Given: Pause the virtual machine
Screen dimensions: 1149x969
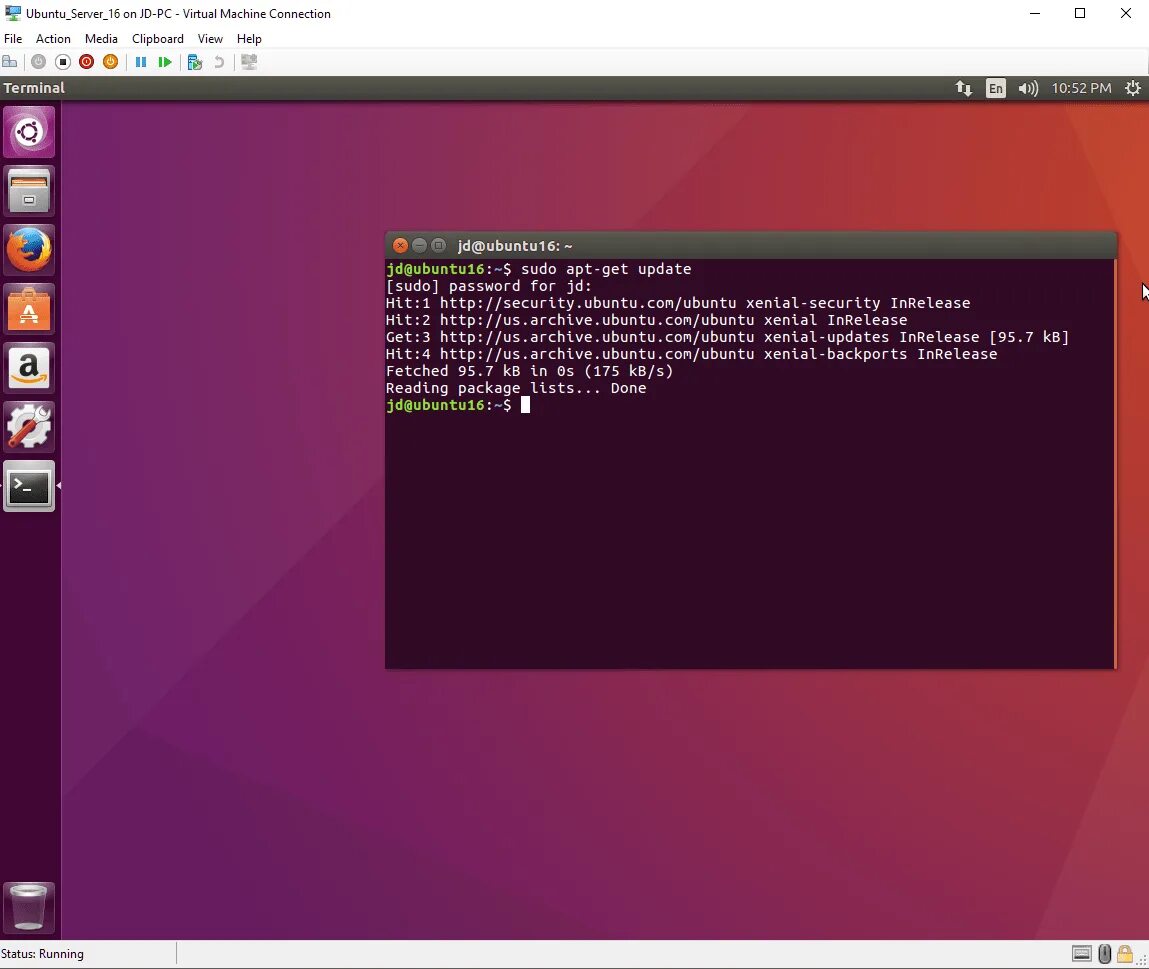Looking at the screenshot, I should (x=141, y=62).
